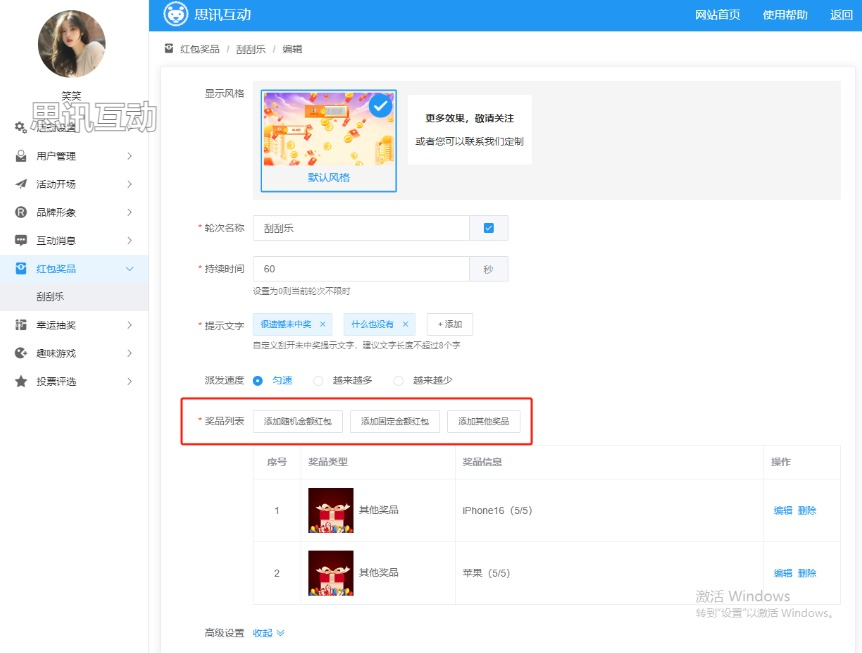862x653 pixels.
Task: Select the 匀速 radio option
Action: [x=257, y=380]
